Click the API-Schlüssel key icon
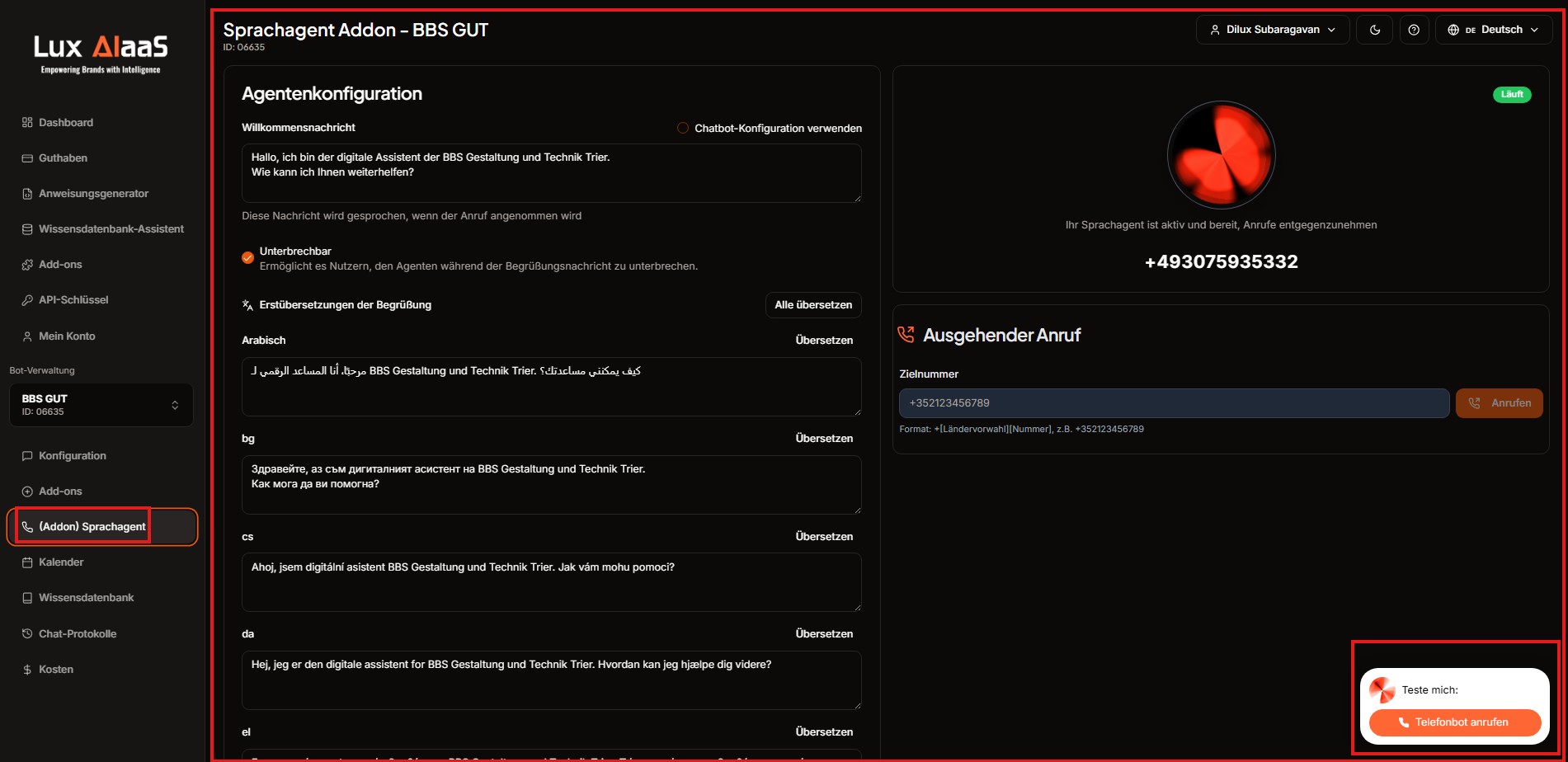The width and height of the screenshot is (1568, 762). (27, 300)
